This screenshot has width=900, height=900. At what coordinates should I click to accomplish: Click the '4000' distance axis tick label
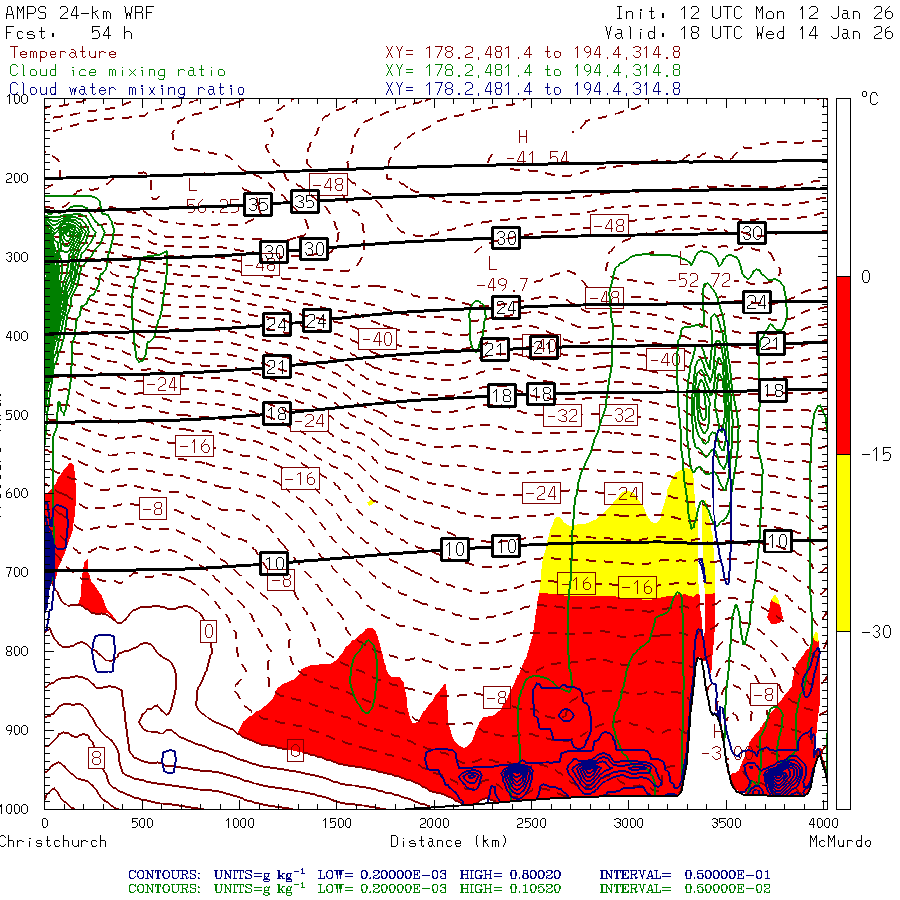(x=824, y=823)
